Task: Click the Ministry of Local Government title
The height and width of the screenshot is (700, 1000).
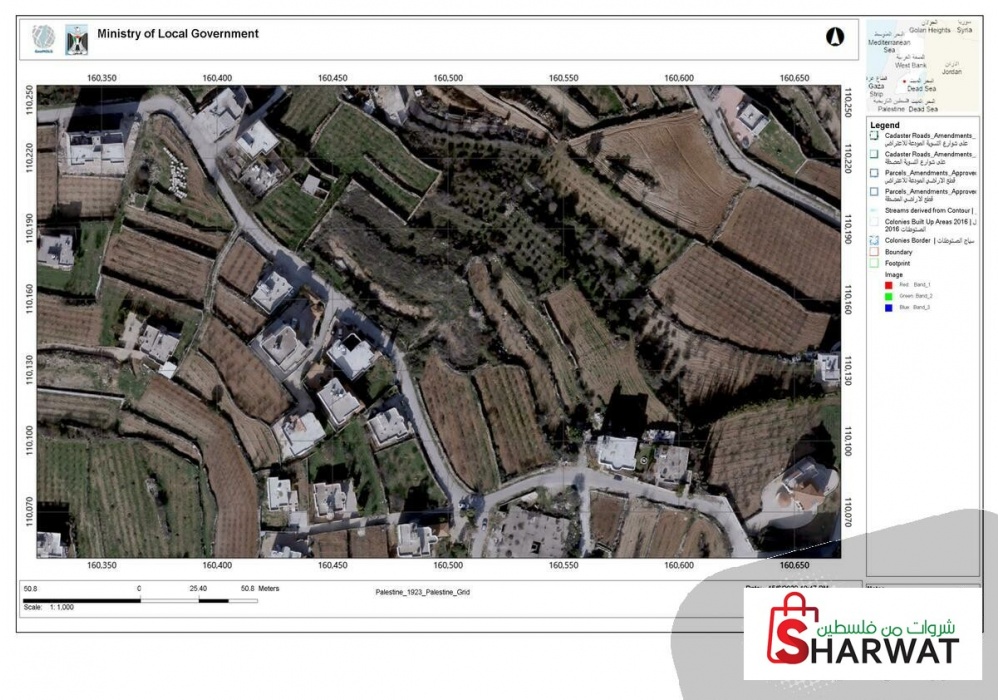Action: (178, 34)
